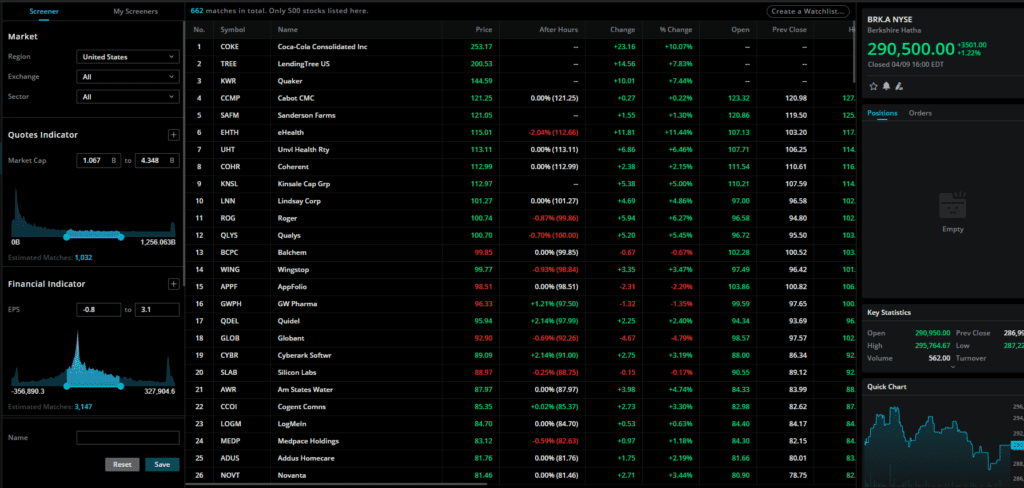Click the Market Cap slider left handle
This screenshot has height=488, width=1024.
pyautogui.click(x=66, y=237)
